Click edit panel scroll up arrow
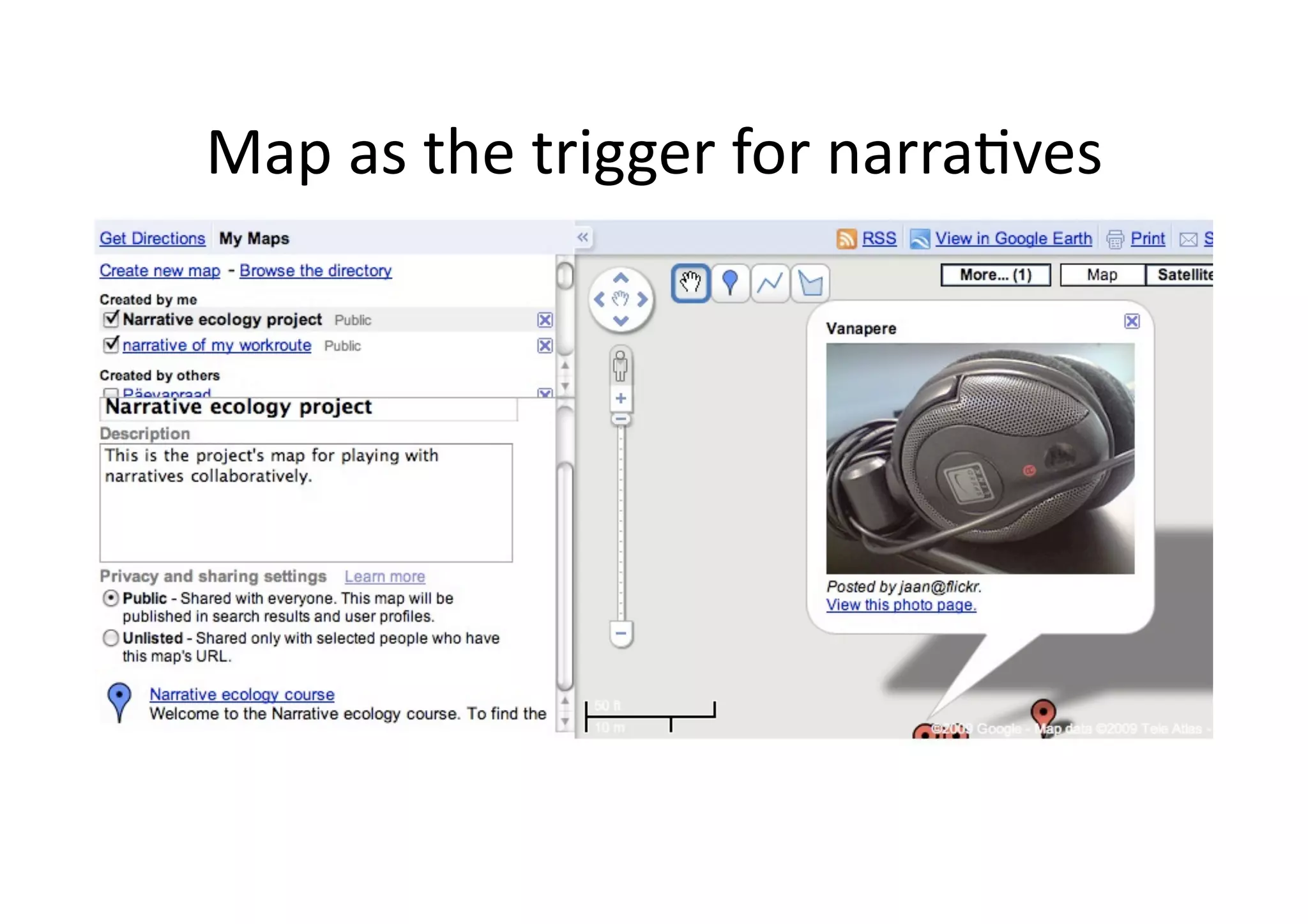This screenshot has width=1308, height=924. 565,701
